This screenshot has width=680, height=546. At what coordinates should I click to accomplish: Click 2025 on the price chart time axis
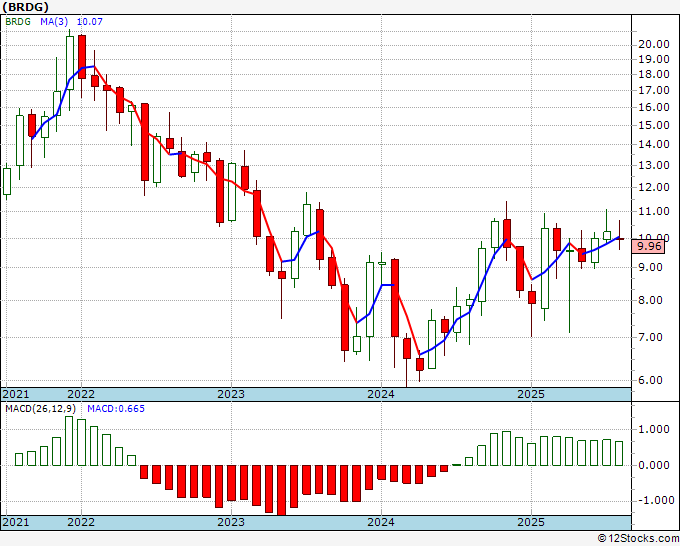tap(531, 395)
